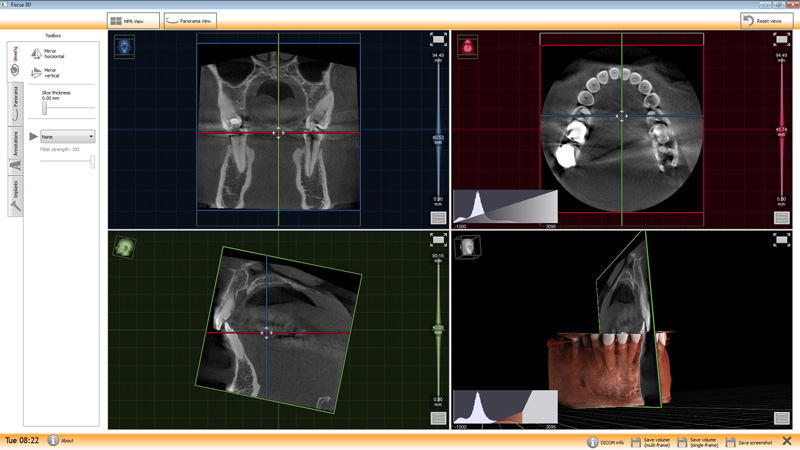Maximize the 3D rendering view
This screenshot has width=800, height=450.
(781, 240)
